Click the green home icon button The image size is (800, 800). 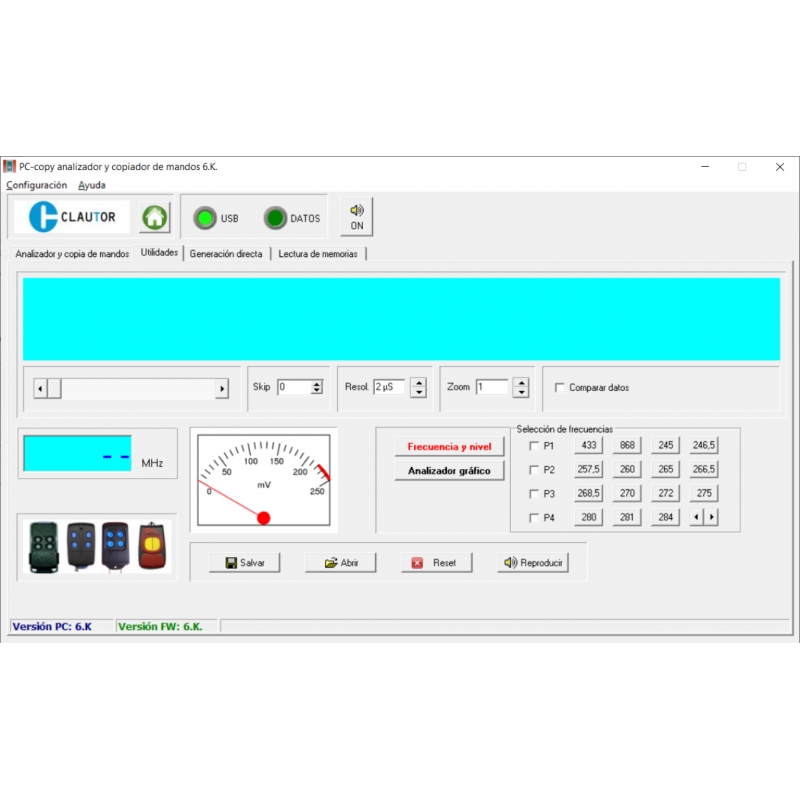click(x=155, y=217)
